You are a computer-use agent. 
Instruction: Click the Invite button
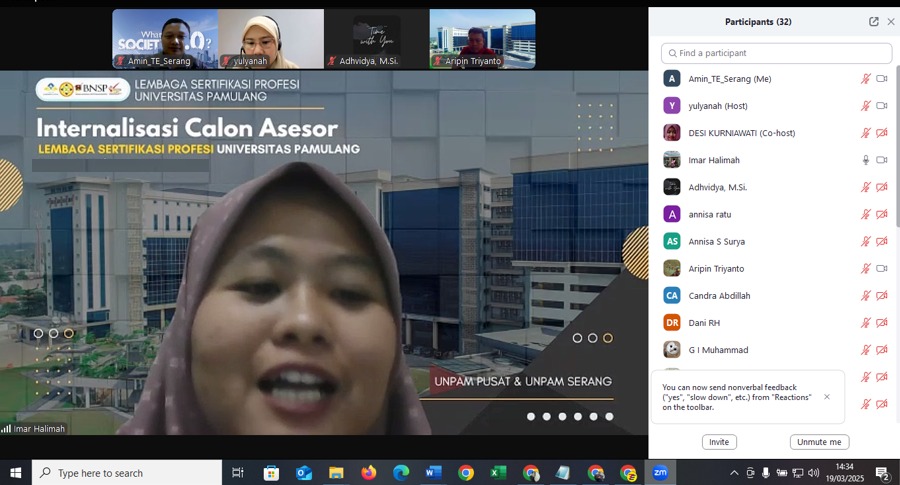pos(719,442)
